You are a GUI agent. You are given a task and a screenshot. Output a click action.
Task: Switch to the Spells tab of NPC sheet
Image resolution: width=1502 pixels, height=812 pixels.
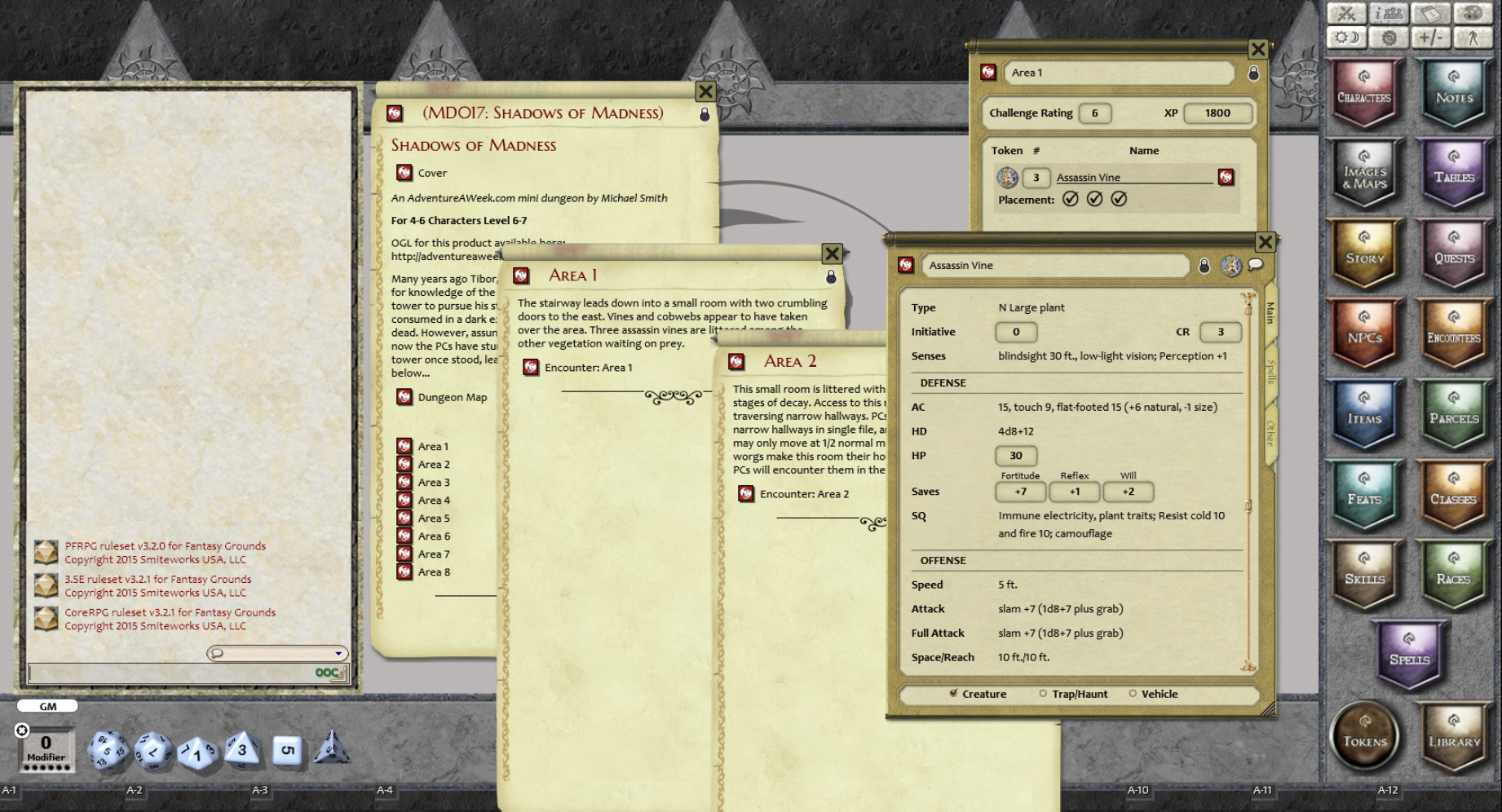coord(1270,371)
